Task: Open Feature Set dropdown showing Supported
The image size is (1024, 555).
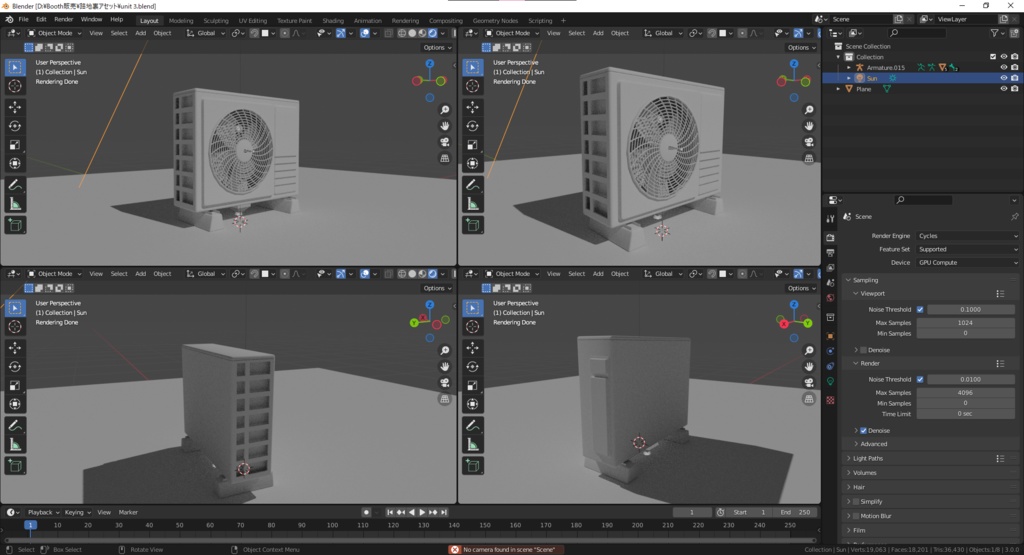Action: (967, 249)
